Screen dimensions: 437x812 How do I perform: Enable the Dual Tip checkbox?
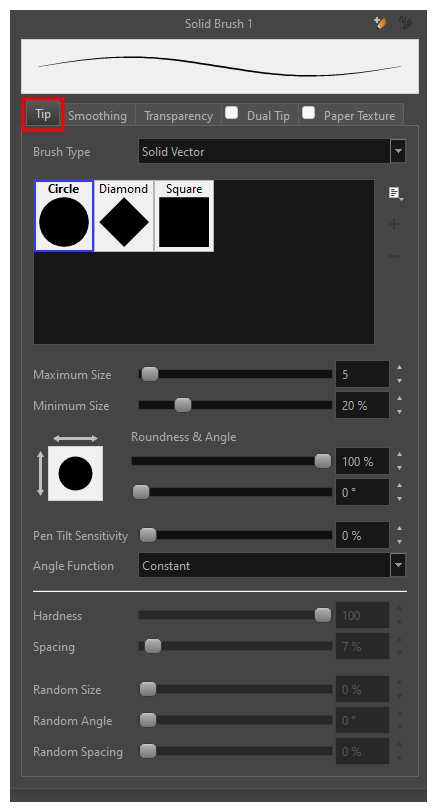click(x=231, y=113)
